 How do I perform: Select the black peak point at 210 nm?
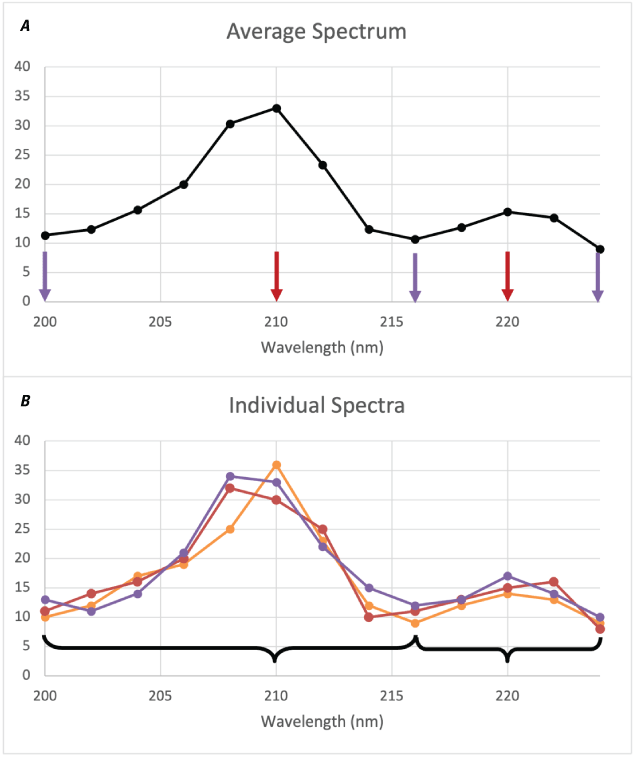277,108
